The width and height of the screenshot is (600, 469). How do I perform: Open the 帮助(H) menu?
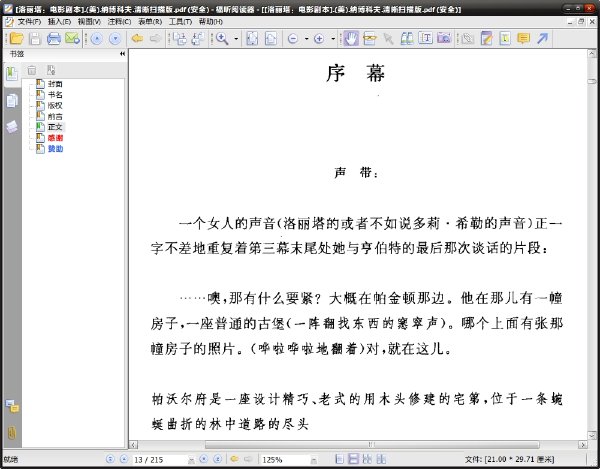[210, 22]
